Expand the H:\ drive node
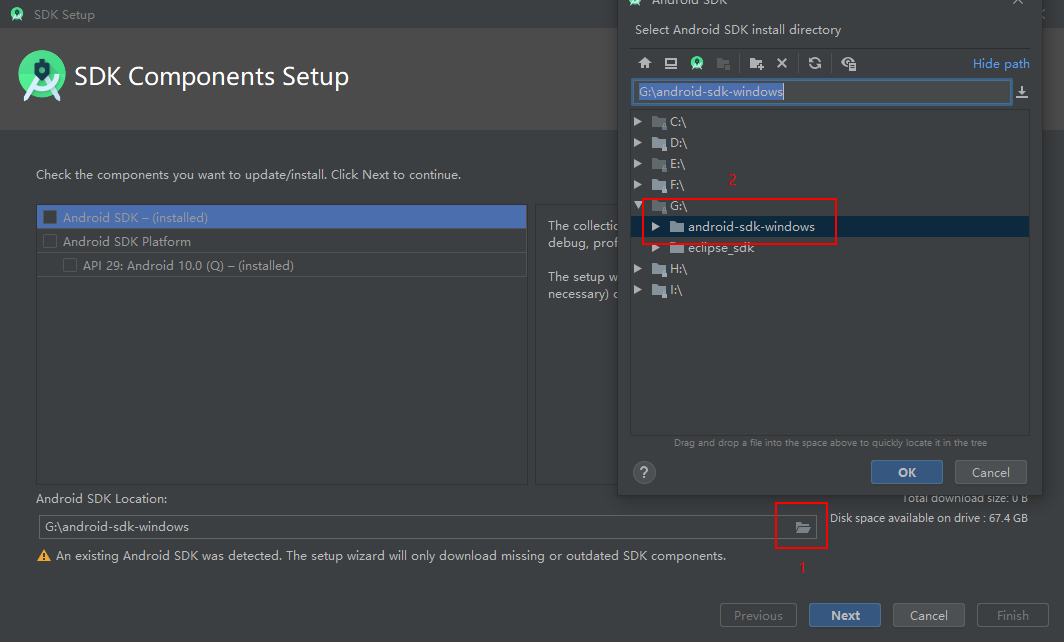The image size is (1064, 642). tap(638, 269)
